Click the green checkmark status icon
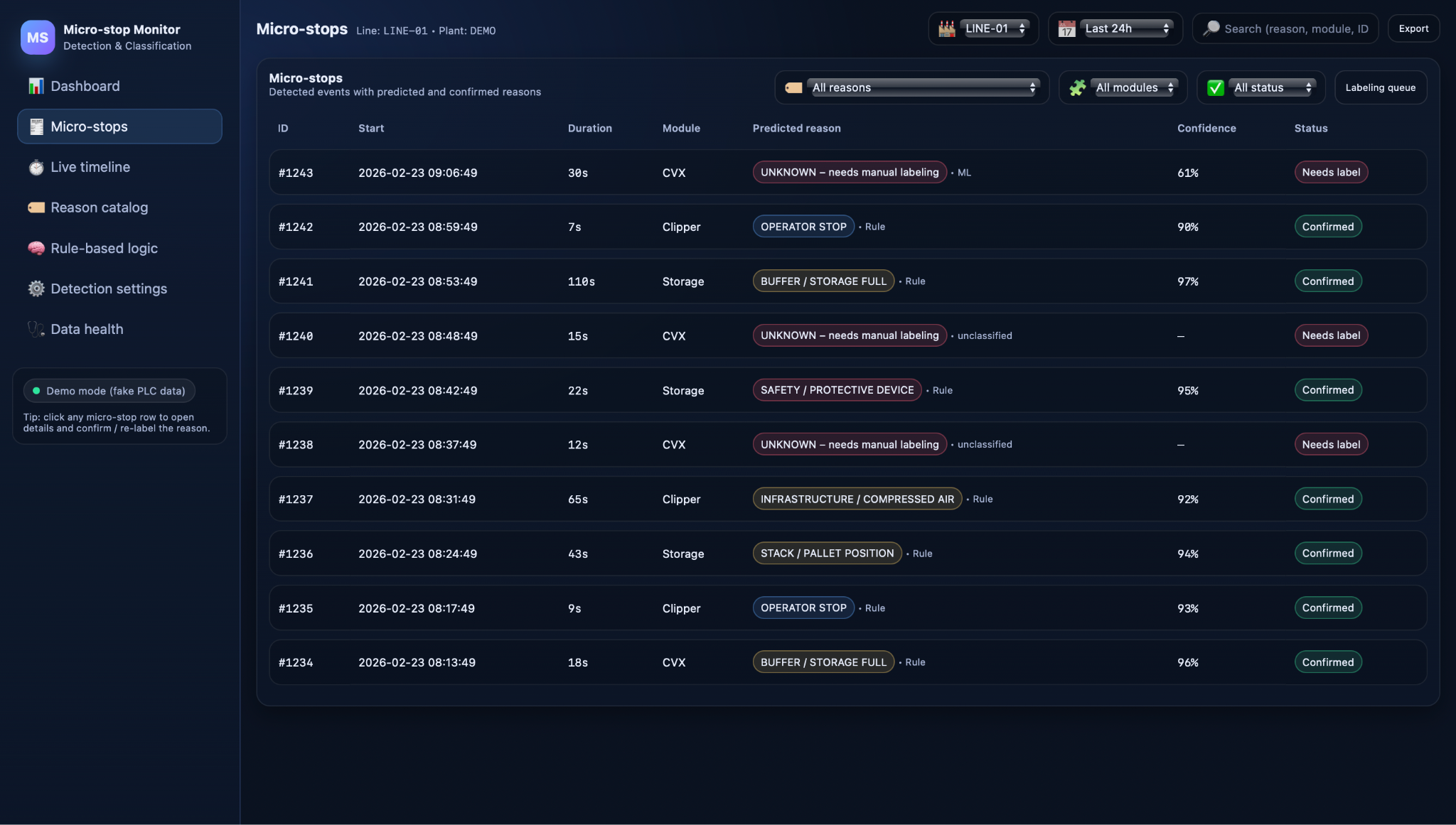This screenshot has width=1456, height=825. coord(1215,87)
